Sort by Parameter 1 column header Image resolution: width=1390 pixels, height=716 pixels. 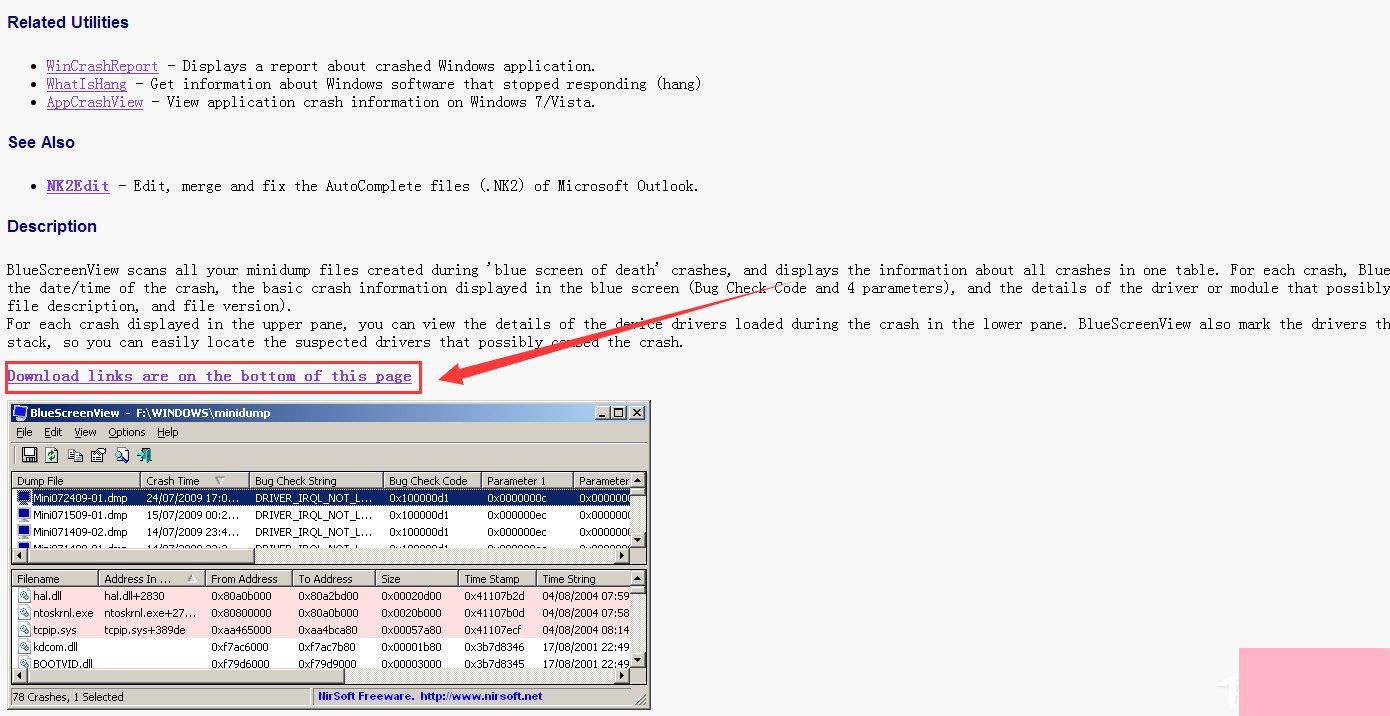527,480
